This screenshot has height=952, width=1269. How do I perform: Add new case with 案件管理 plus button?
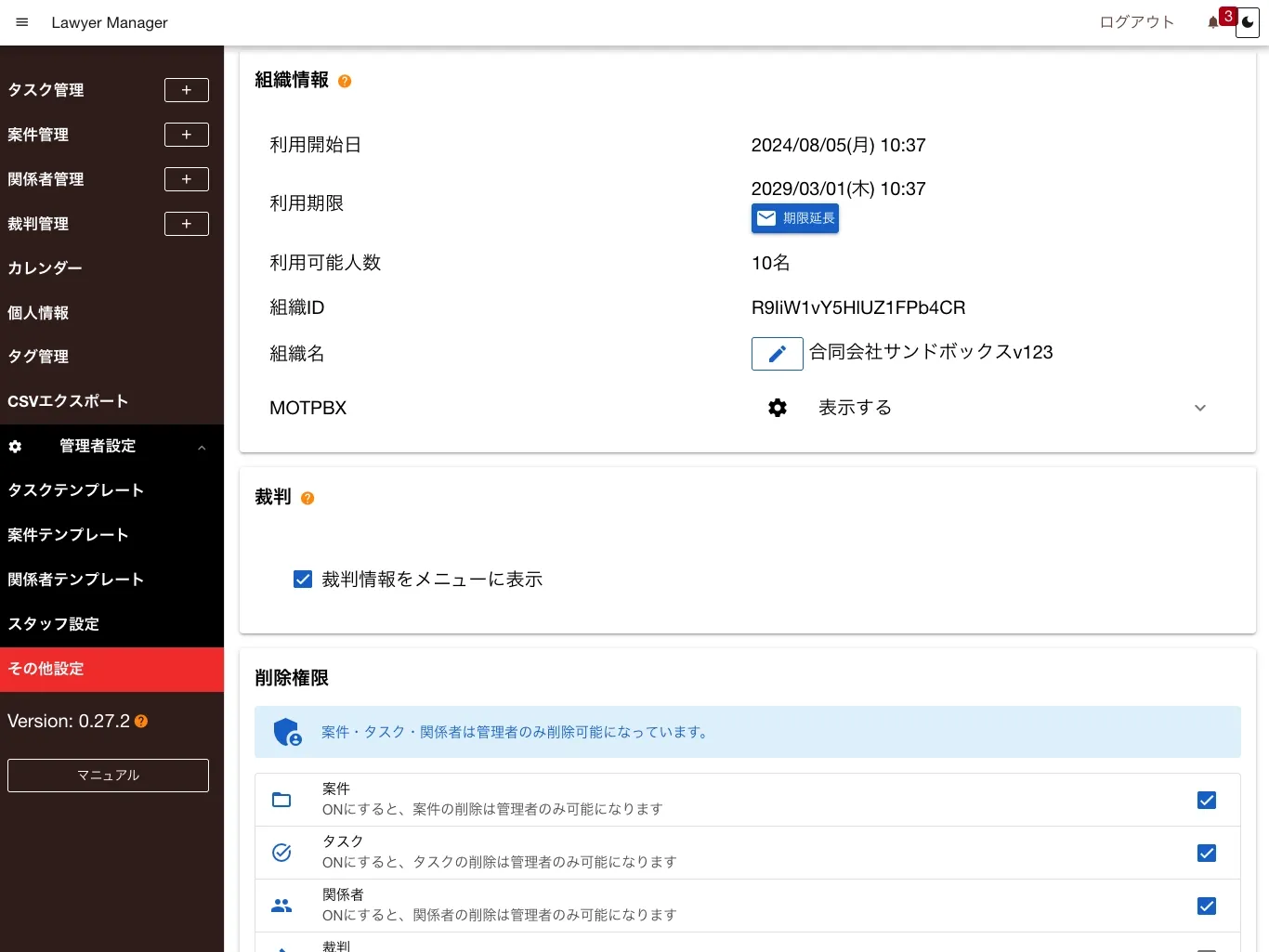point(187,135)
